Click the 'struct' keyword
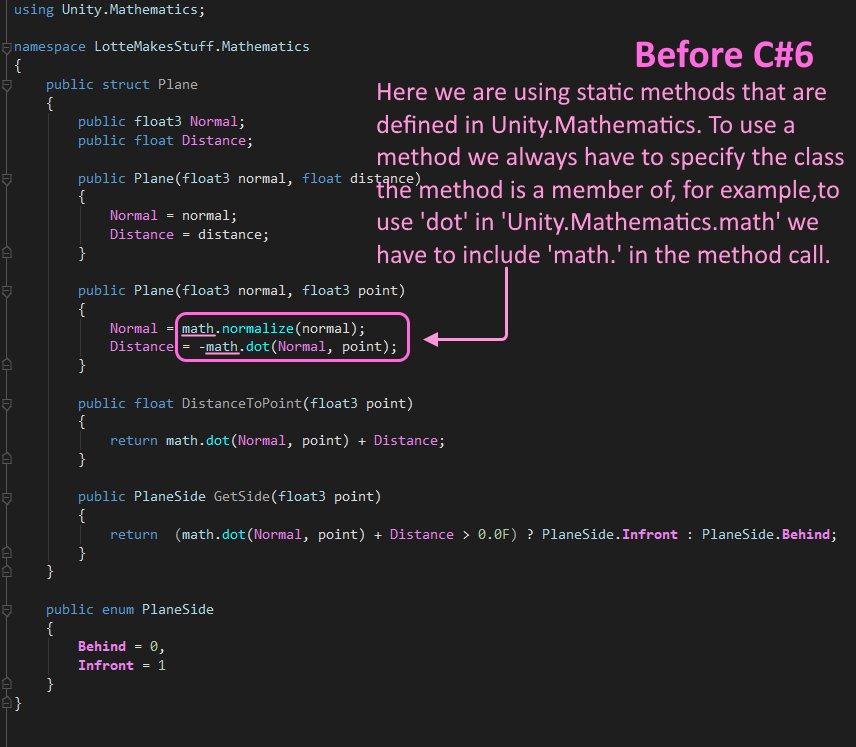This screenshot has width=856, height=747. pyautogui.click(x=126, y=85)
